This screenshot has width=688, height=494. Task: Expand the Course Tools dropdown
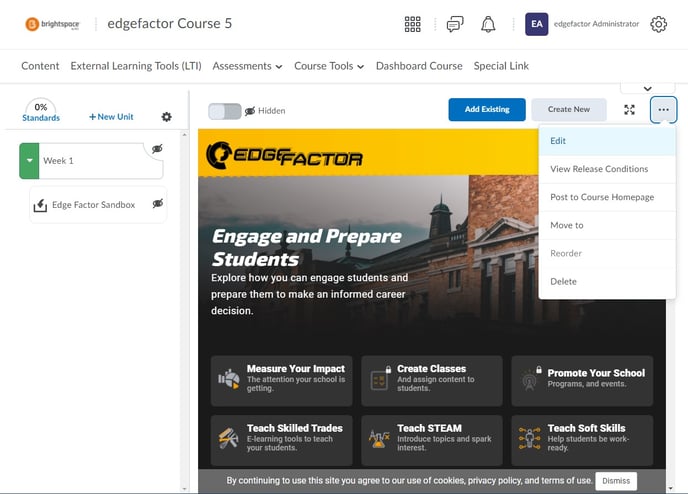[x=329, y=66]
